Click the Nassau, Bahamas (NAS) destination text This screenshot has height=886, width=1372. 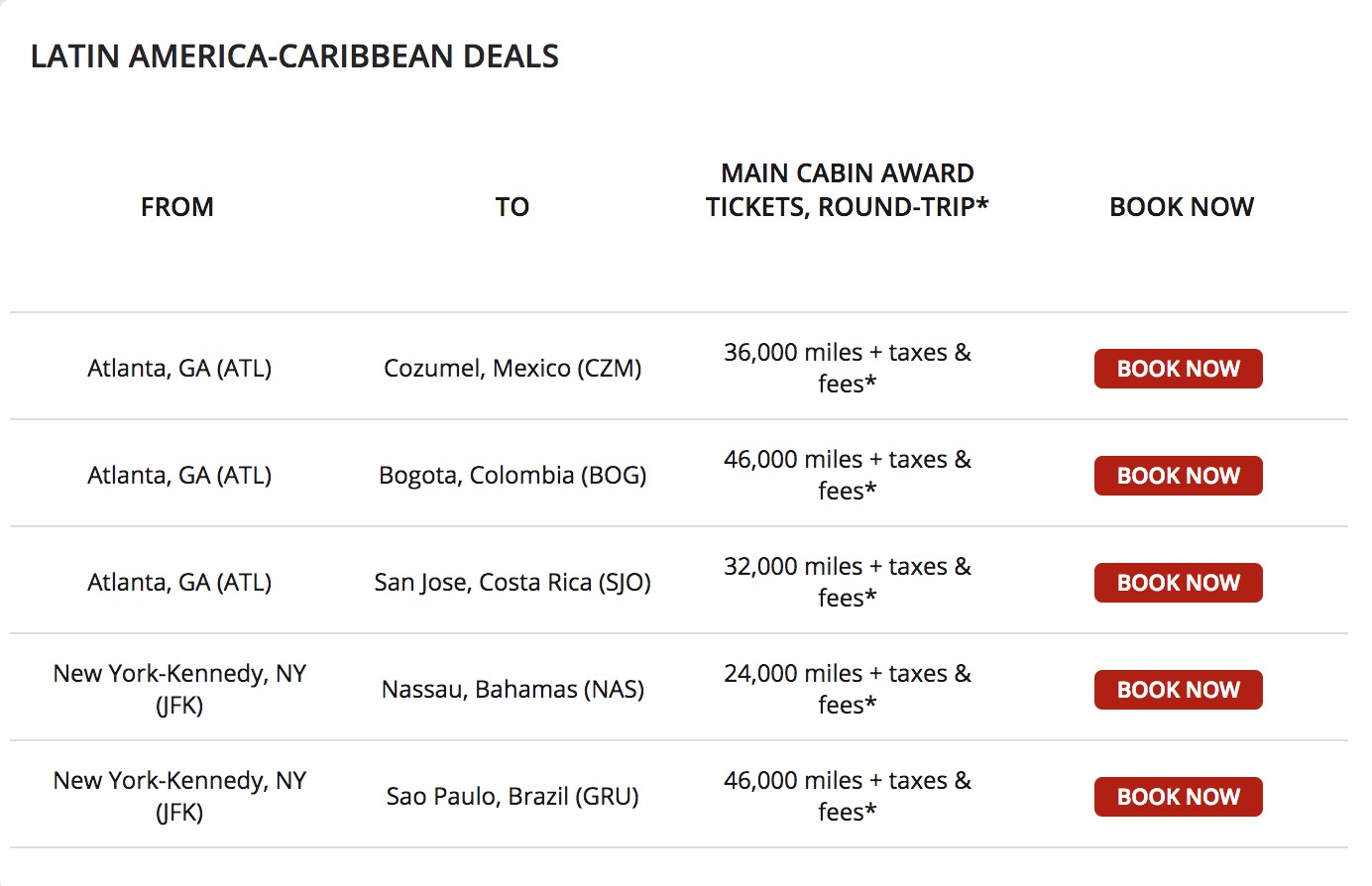(513, 690)
